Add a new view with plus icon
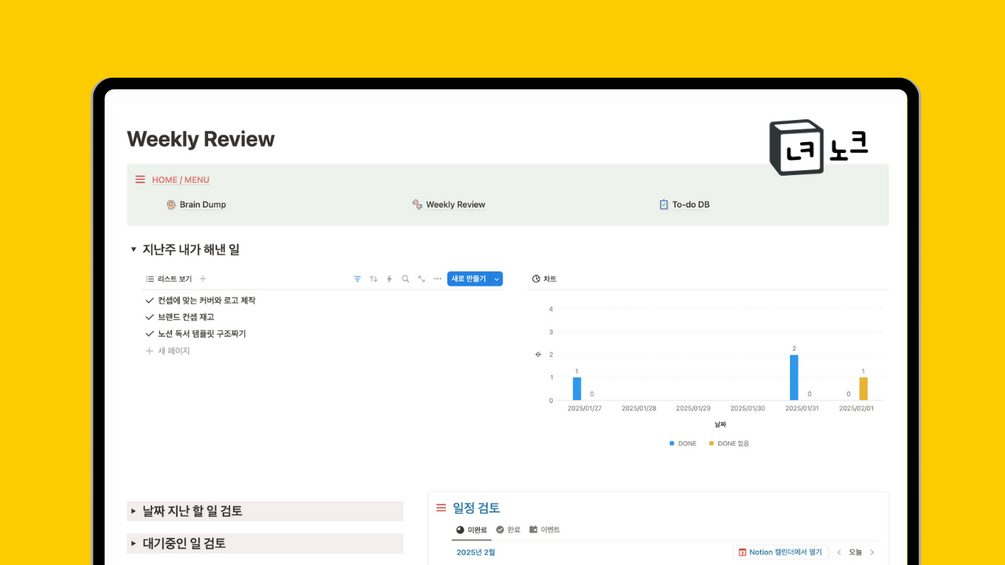 [x=203, y=279]
